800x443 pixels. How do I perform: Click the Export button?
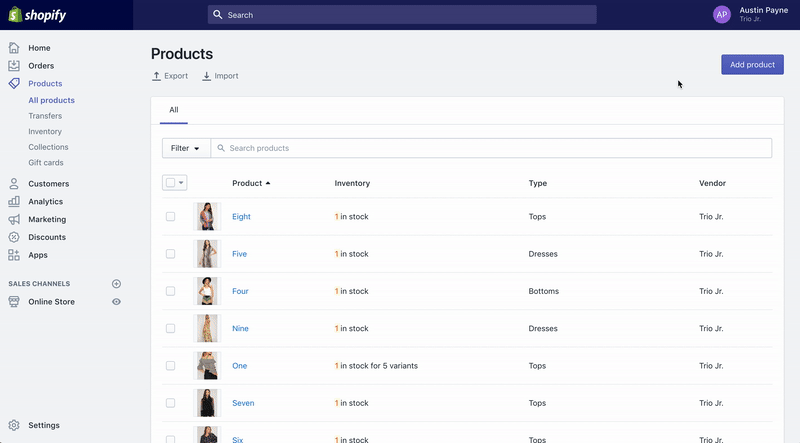tap(170, 76)
